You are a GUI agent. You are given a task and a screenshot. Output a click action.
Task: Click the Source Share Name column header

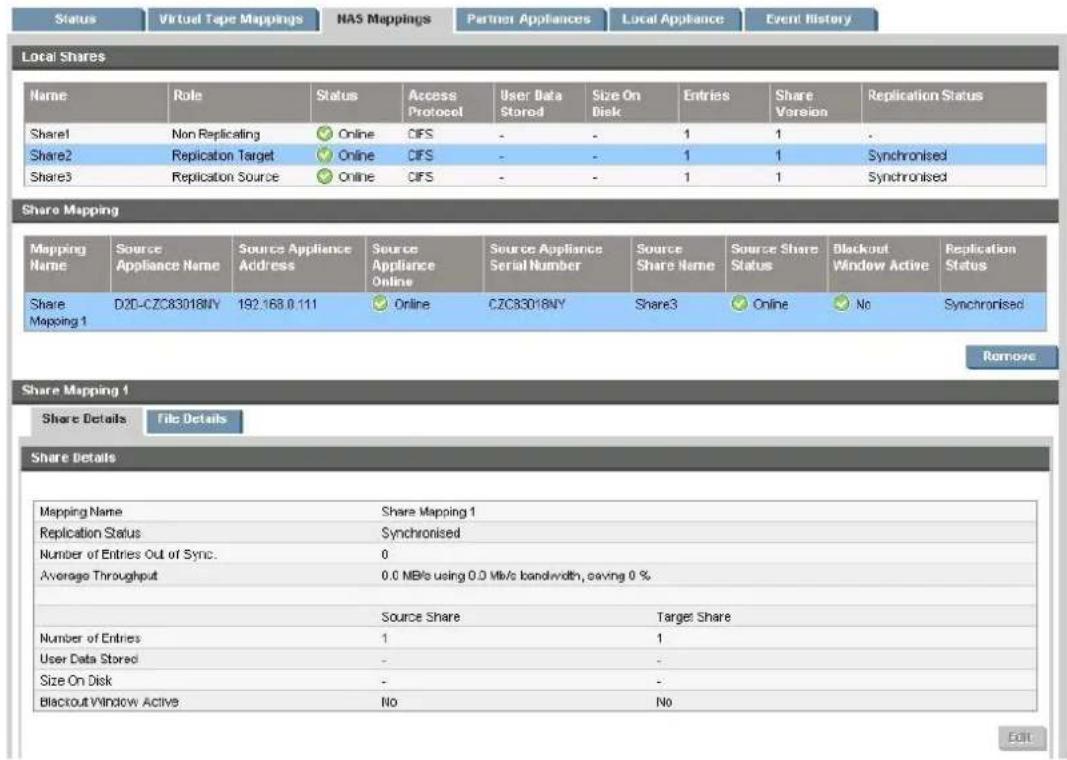[x=678, y=264]
